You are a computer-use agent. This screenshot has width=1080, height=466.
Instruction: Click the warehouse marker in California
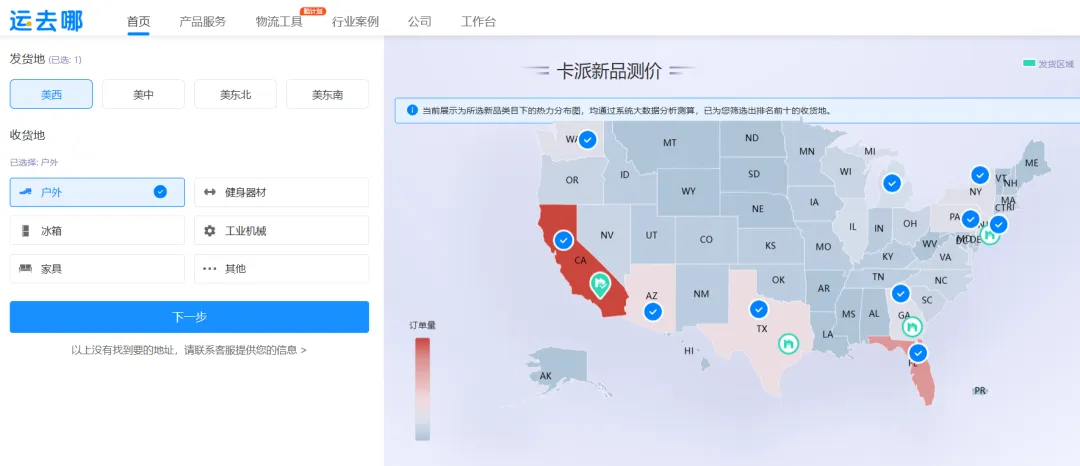[x=600, y=284]
